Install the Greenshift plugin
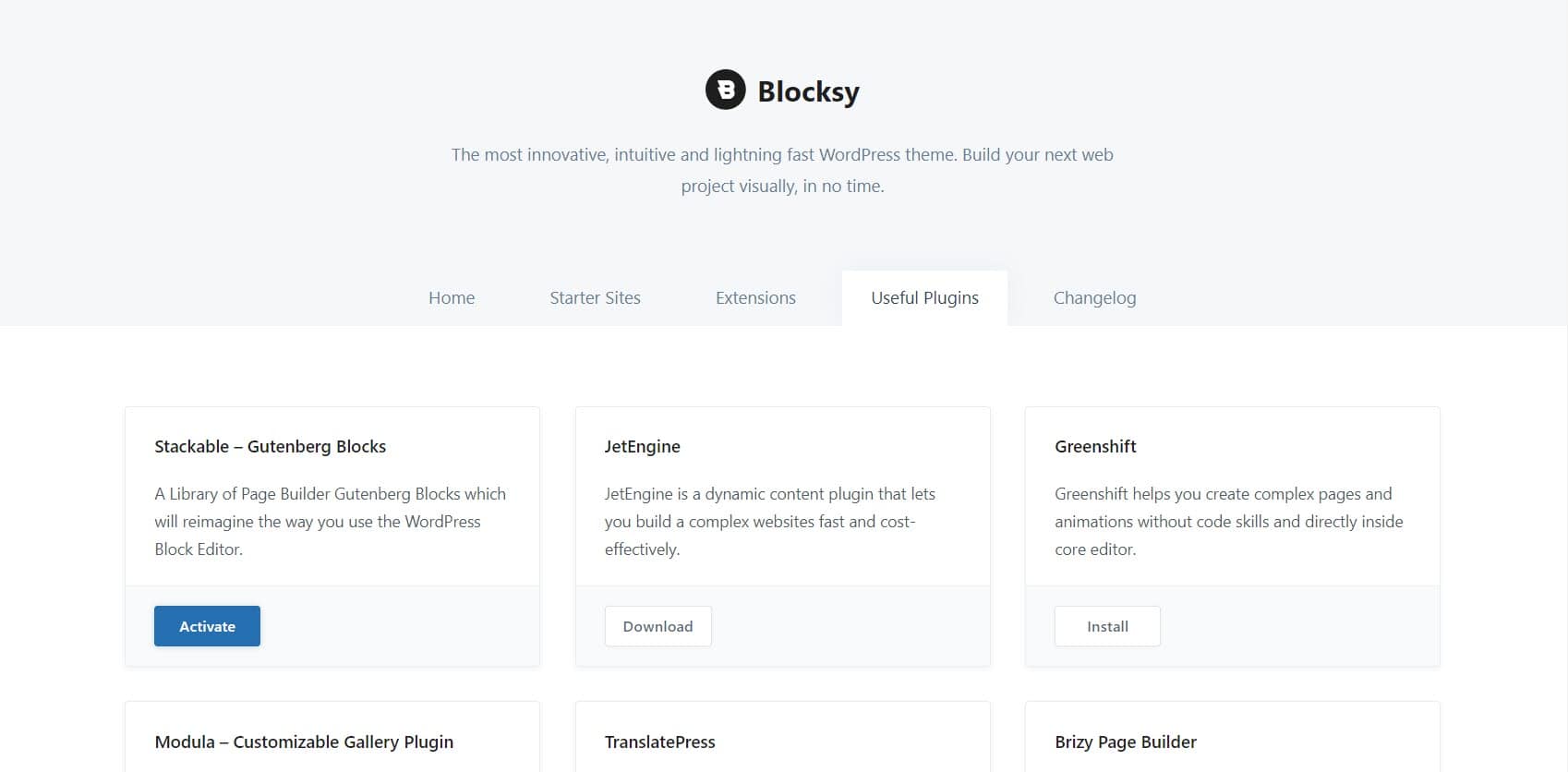The image size is (1568, 772). pyautogui.click(x=1107, y=626)
